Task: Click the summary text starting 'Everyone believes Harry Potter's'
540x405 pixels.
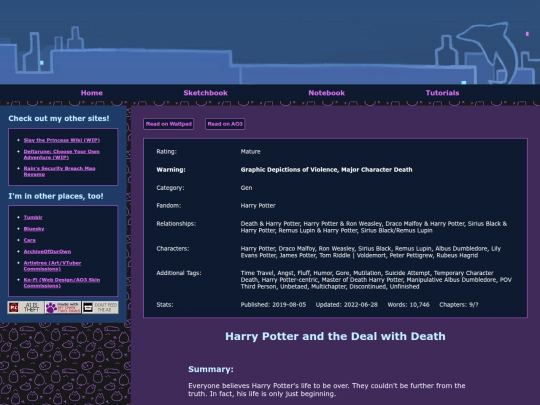Action: 326,390
